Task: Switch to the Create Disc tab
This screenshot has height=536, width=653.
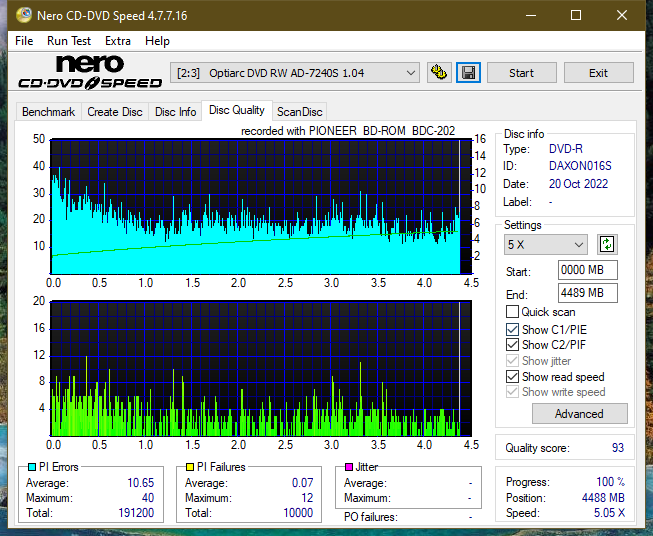Action: (115, 112)
